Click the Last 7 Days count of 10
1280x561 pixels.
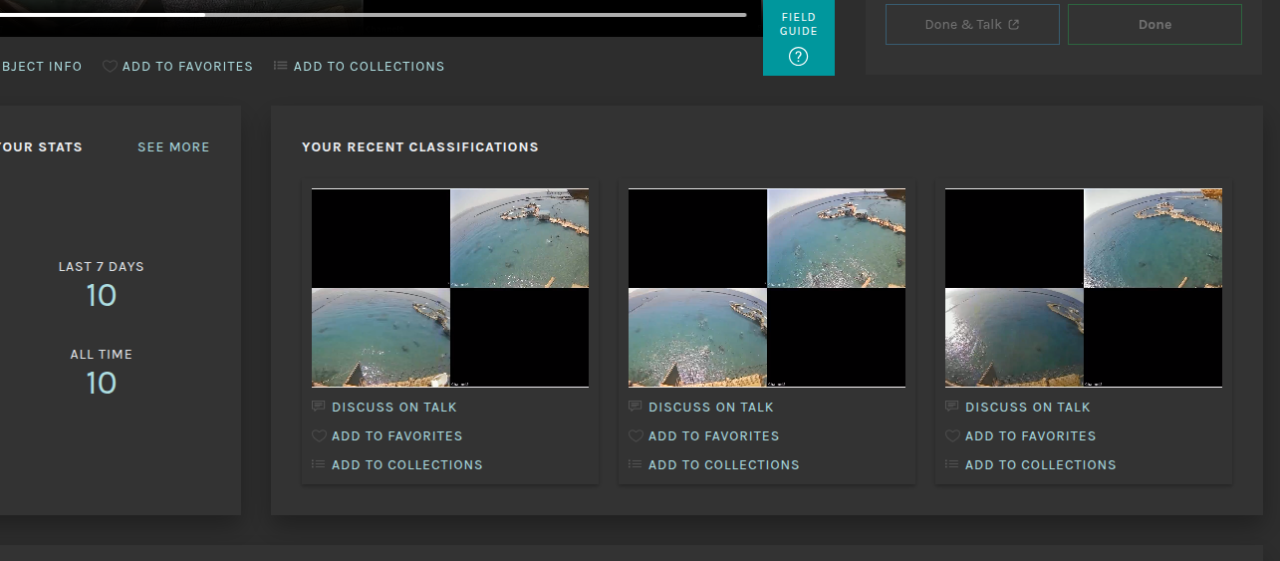coord(101,296)
